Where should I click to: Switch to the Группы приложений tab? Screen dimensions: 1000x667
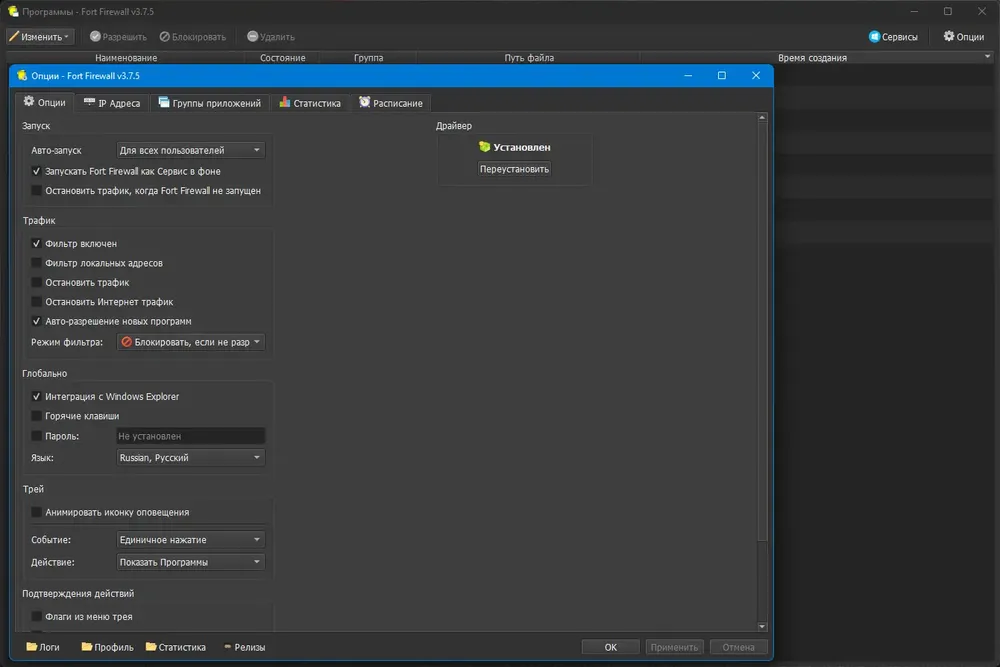[x=210, y=103]
